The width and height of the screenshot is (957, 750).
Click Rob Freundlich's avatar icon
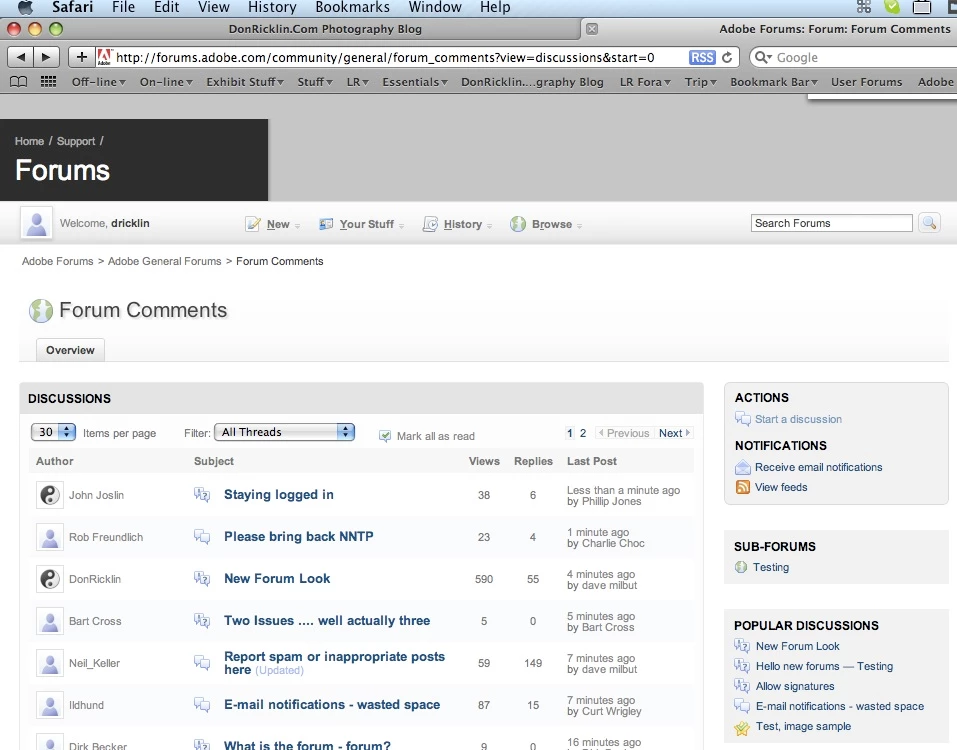point(49,537)
